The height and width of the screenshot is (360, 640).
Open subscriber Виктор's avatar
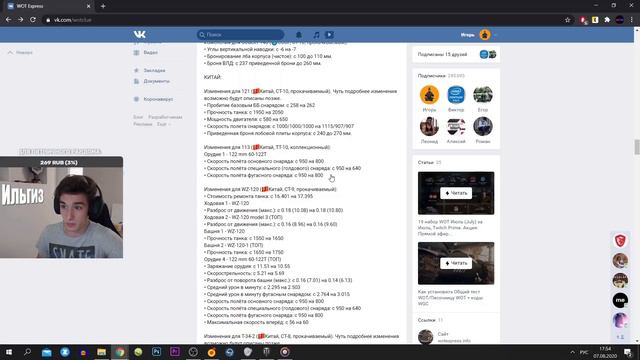coord(456,95)
